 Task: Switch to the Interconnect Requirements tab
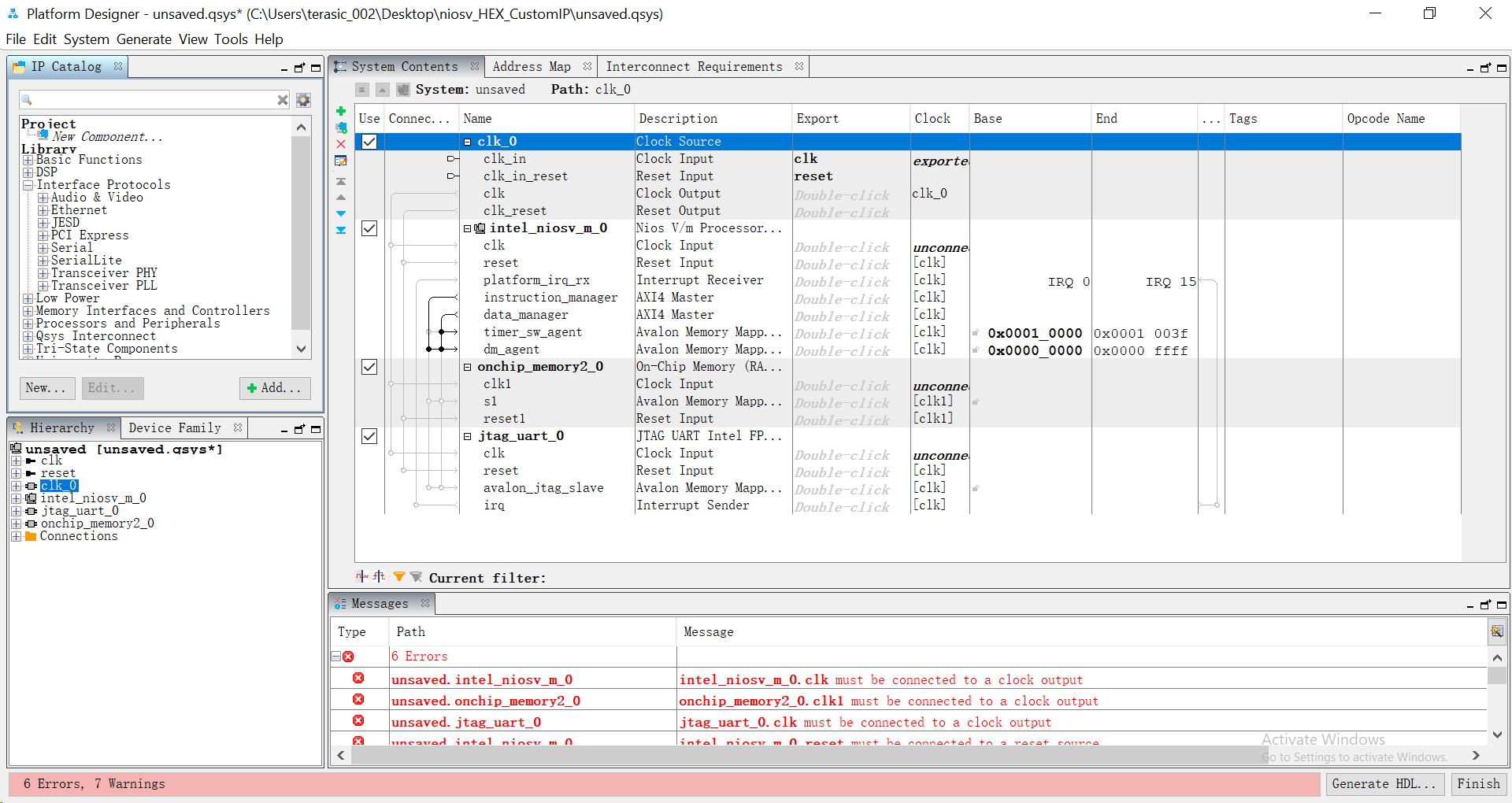click(x=694, y=67)
